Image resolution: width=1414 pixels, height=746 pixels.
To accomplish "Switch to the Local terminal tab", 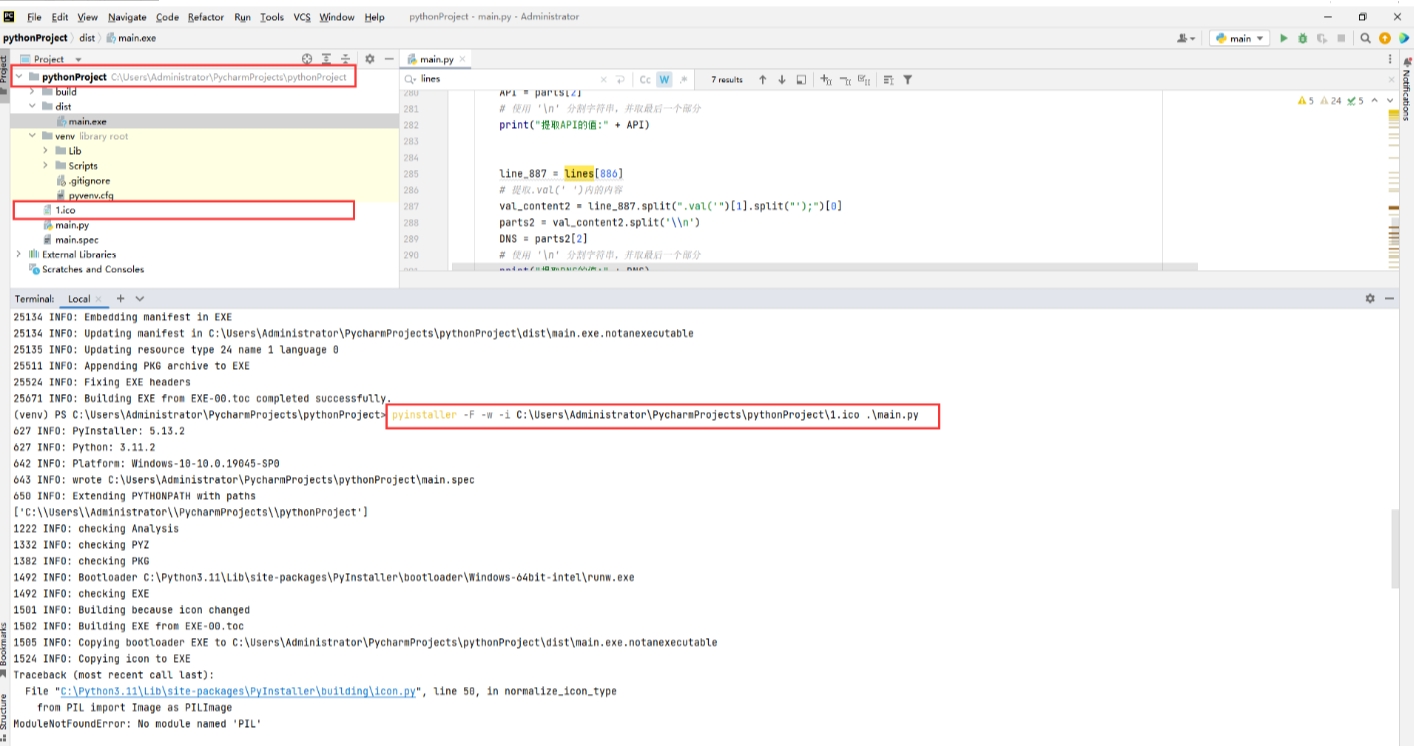I will coord(78,298).
